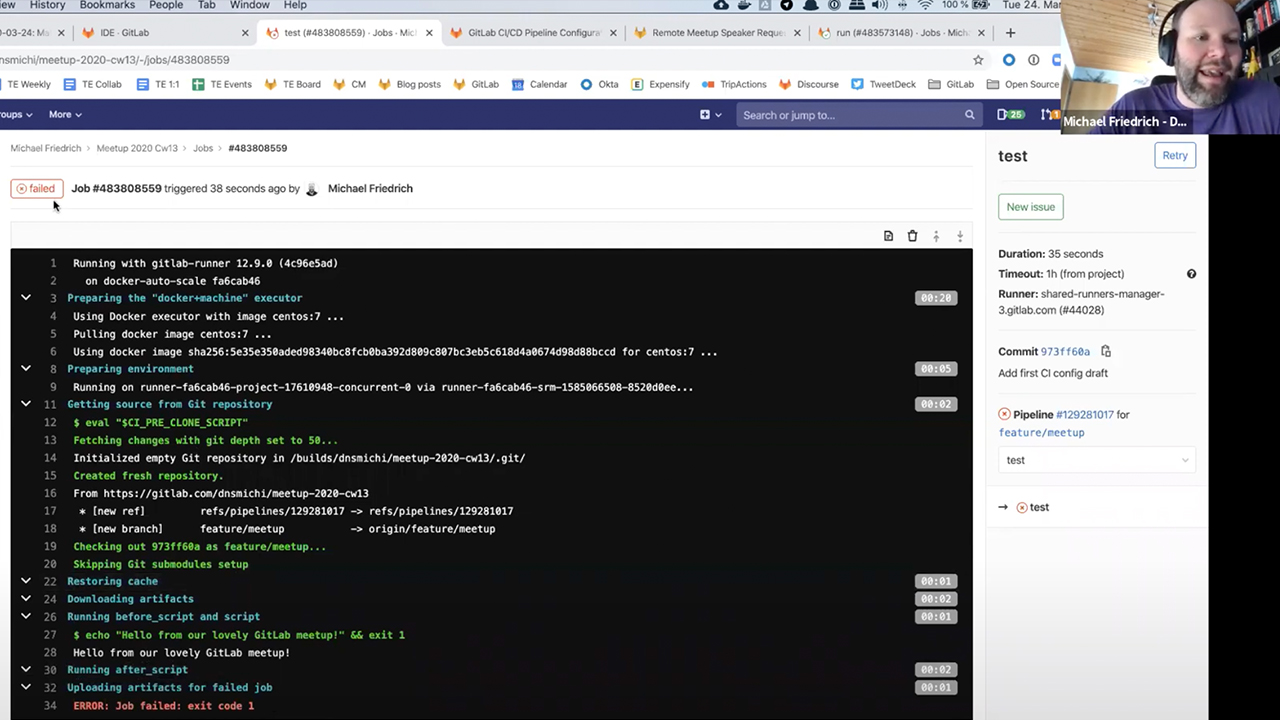This screenshot has width=1280, height=720.
Task: Bookmark this page with the star icon
Action: tap(978, 60)
